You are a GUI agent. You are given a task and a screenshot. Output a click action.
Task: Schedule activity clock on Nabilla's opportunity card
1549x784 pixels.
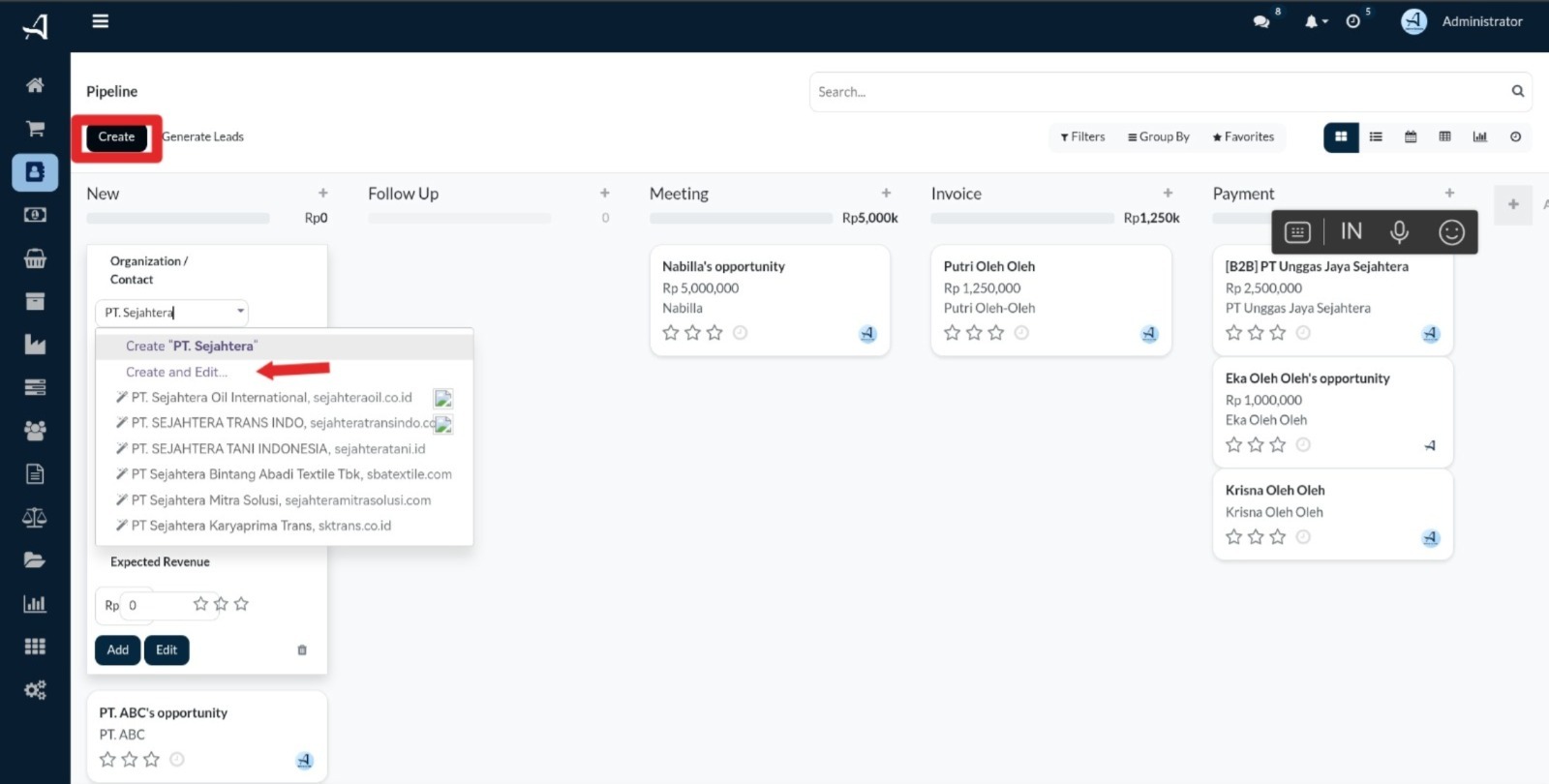(x=741, y=333)
